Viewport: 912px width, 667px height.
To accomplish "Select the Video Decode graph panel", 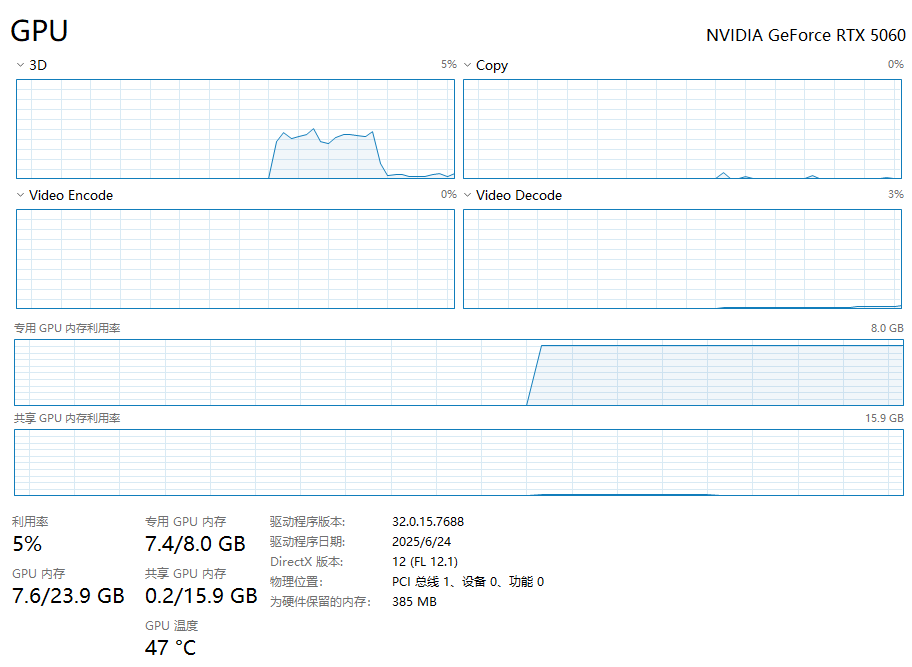I will pos(683,259).
